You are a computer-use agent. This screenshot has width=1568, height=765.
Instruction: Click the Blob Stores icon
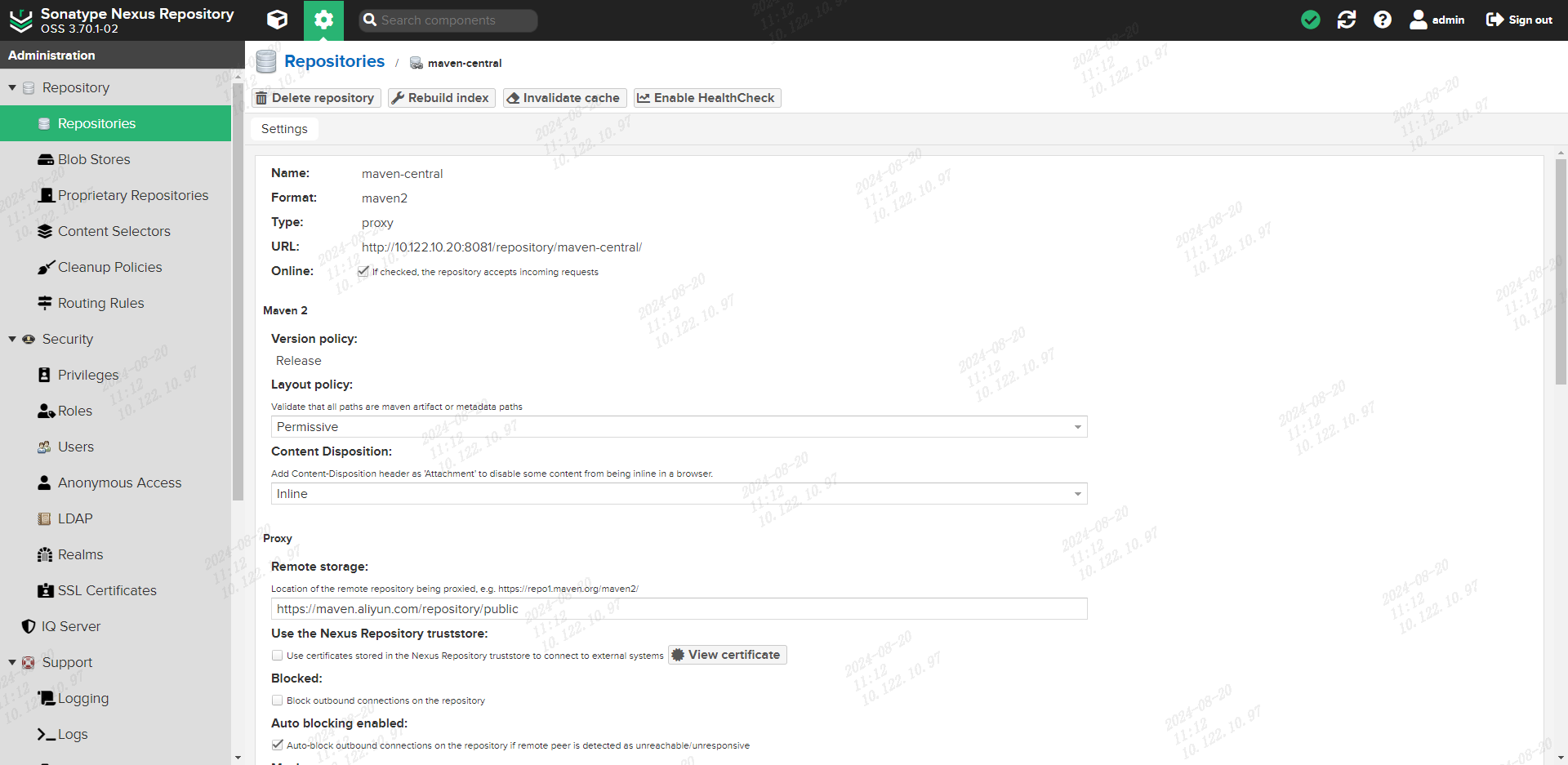pyautogui.click(x=46, y=159)
